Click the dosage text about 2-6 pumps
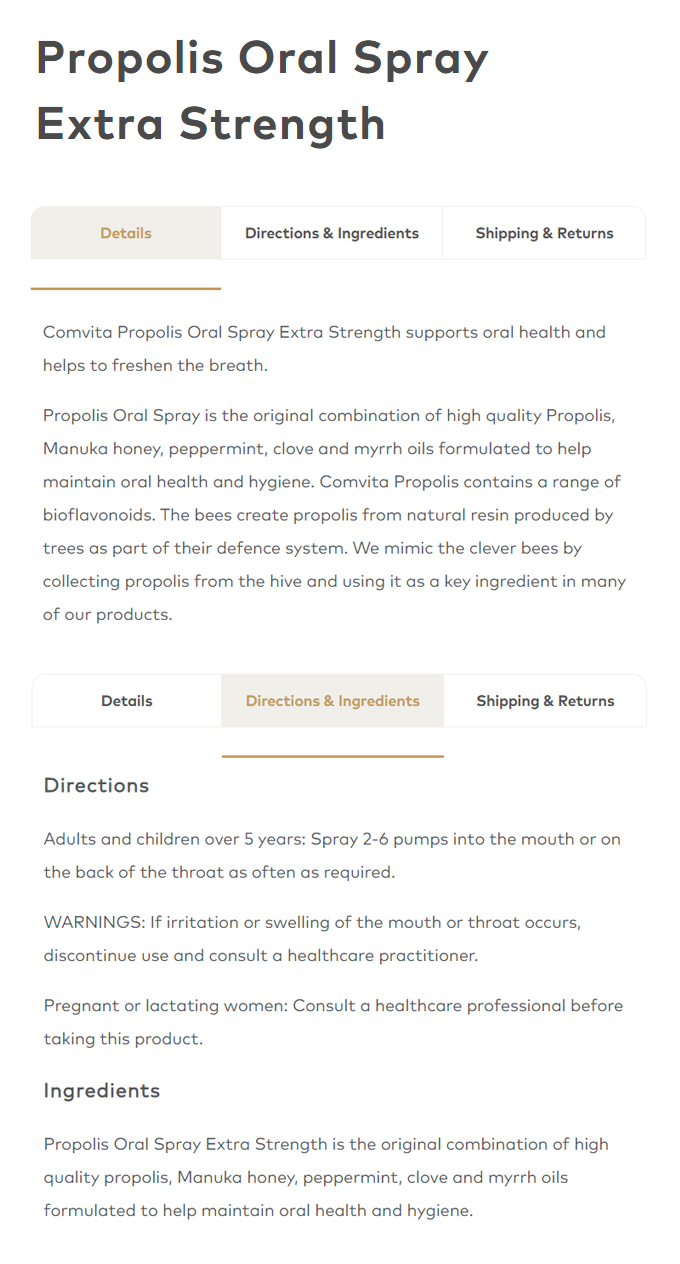 (x=332, y=855)
